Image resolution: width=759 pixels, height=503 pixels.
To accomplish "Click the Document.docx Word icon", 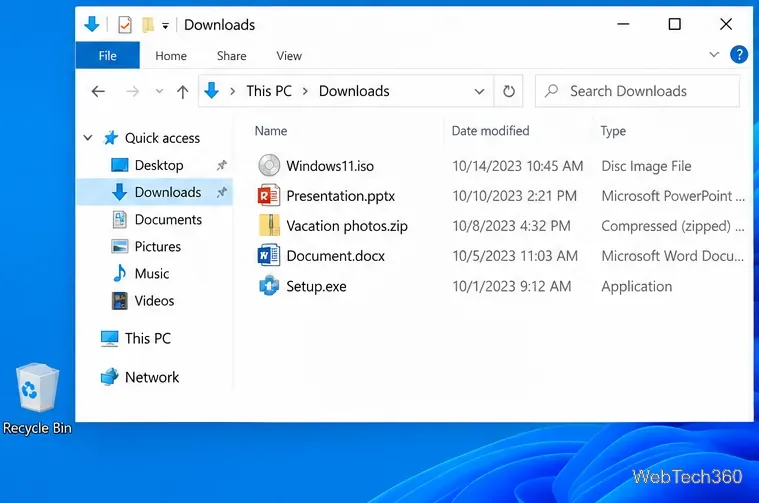I will point(269,255).
